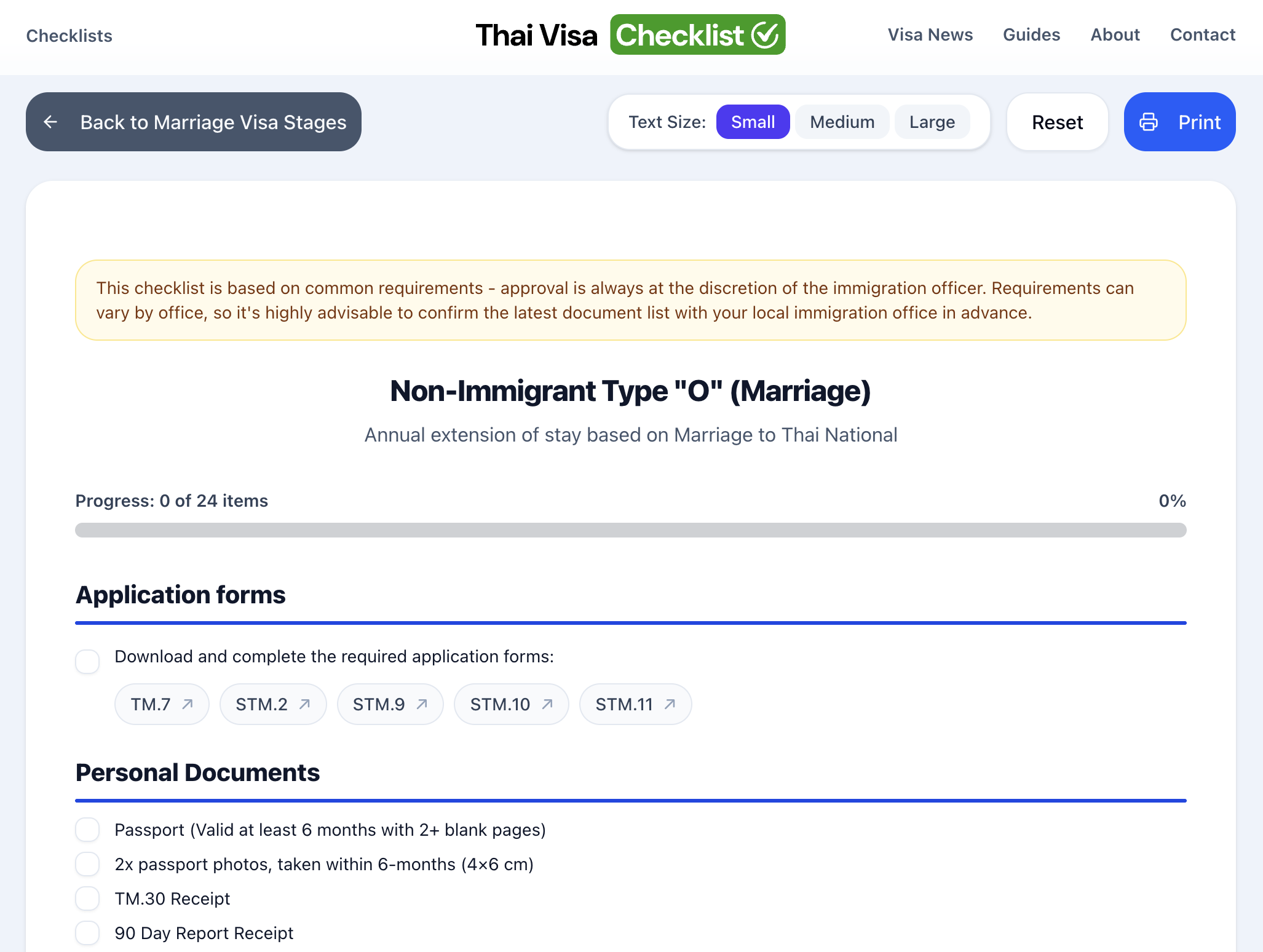Open the TM.7 form via its external link arrow

(188, 704)
